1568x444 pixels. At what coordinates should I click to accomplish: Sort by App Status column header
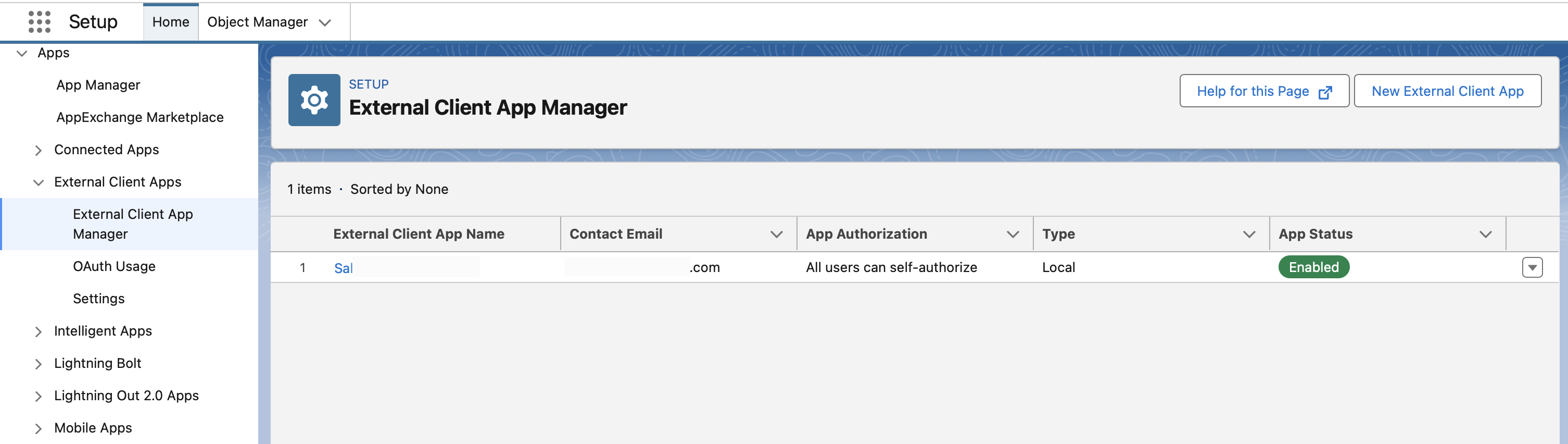click(1316, 234)
